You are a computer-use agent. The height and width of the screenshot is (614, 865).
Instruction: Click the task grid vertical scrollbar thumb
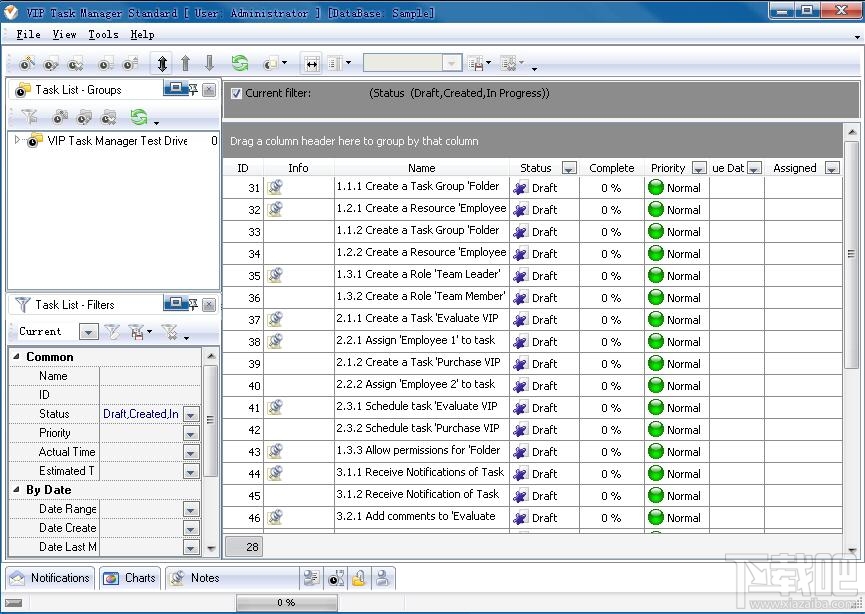click(x=851, y=255)
